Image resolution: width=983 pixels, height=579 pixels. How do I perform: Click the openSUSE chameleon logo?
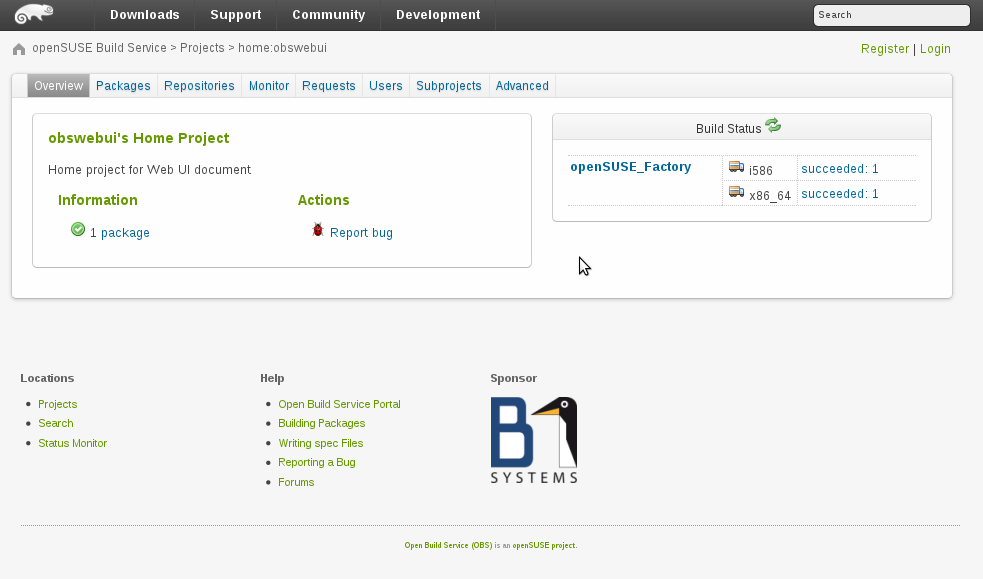tap(34, 14)
